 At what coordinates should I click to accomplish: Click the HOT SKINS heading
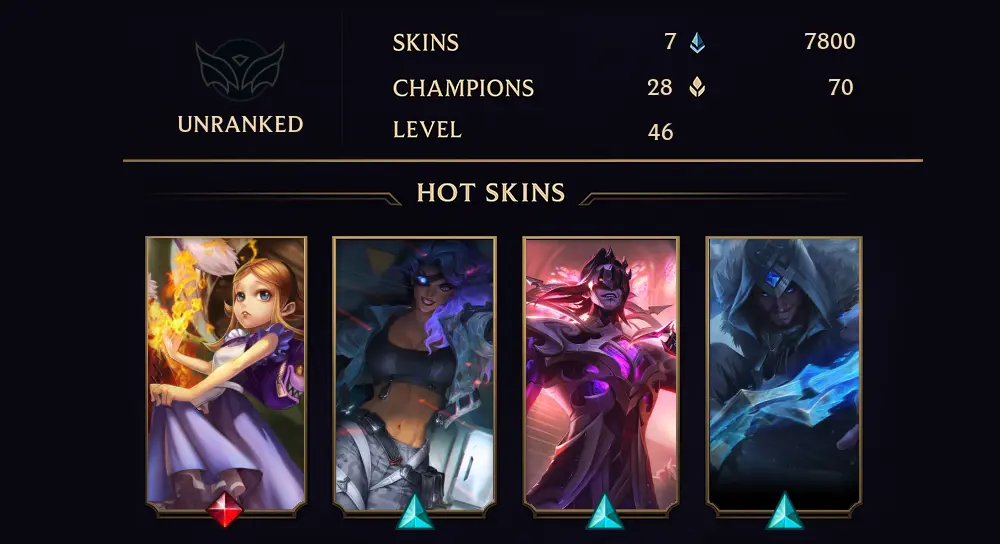(491, 193)
